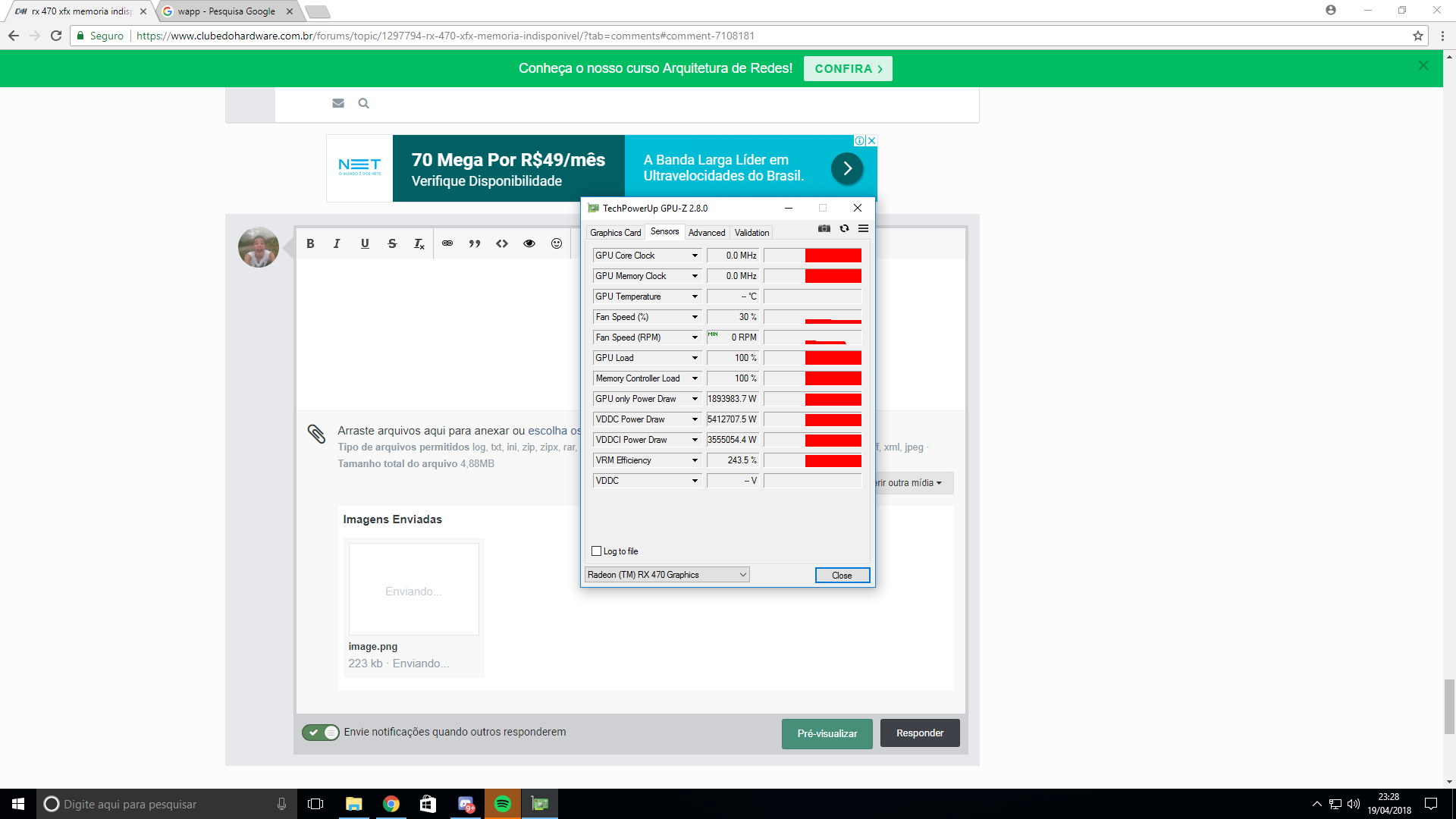Toggle bold formatting in the reply editor
The width and height of the screenshot is (1456, 819).
310,243
